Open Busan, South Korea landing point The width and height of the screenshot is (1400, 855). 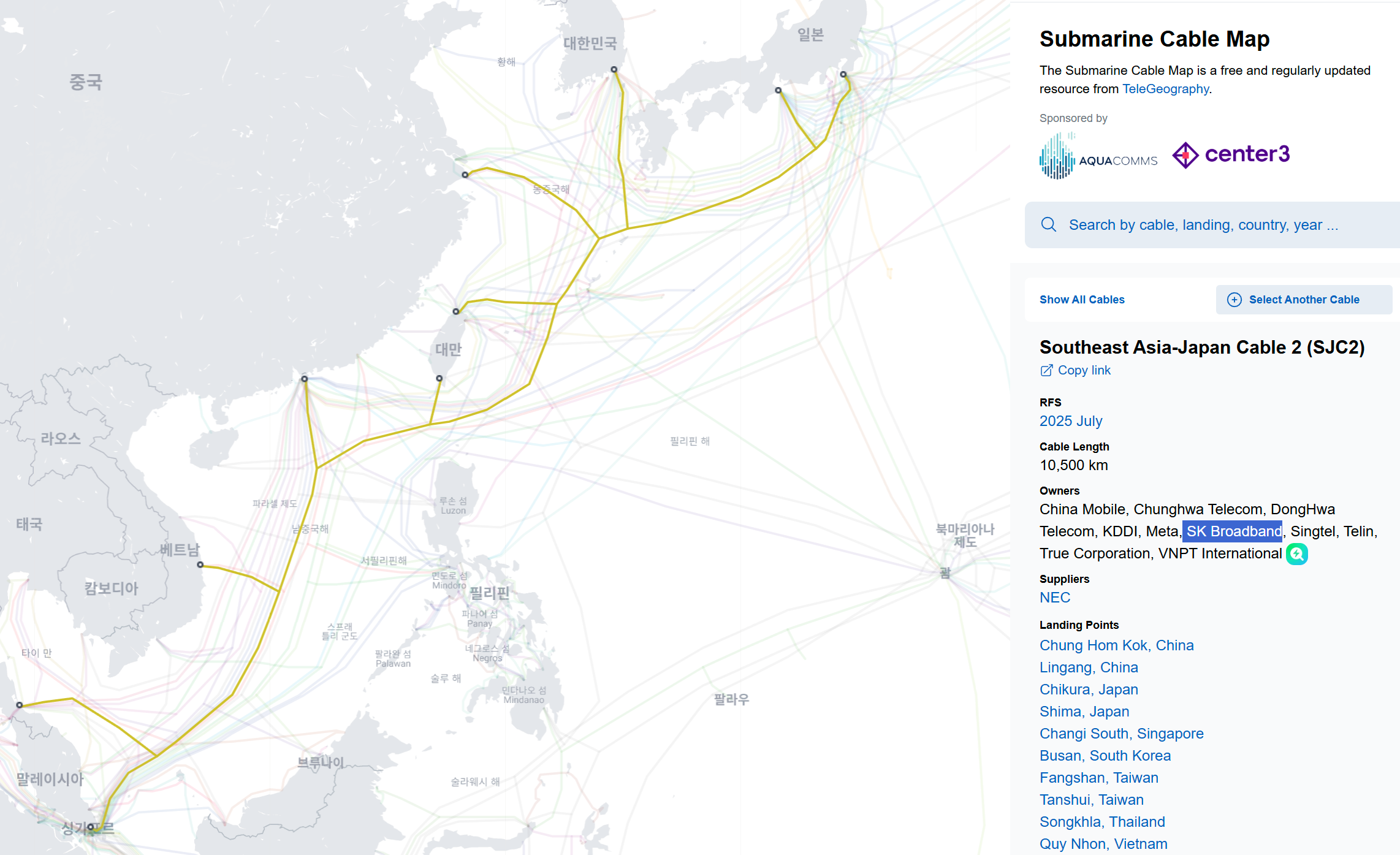(x=1105, y=756)
